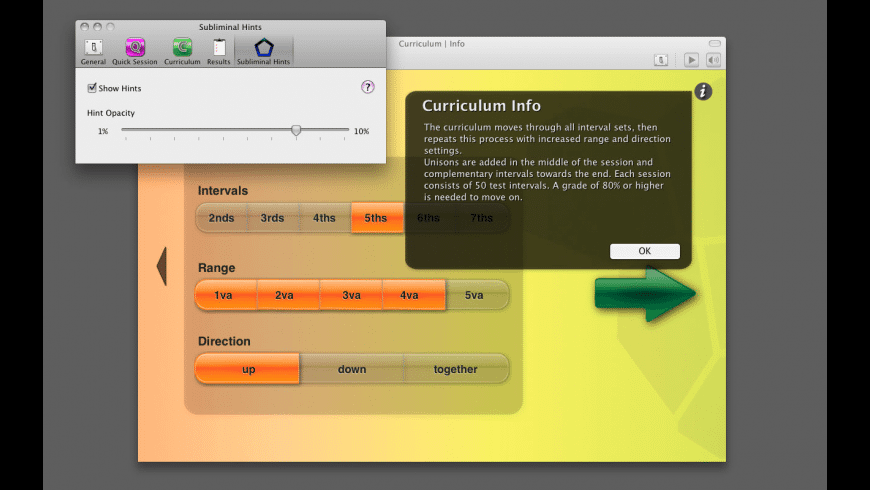This screenshot has height=490, width=870.
Task: Go back using the left triangle arrow
Action: (161, 266)
